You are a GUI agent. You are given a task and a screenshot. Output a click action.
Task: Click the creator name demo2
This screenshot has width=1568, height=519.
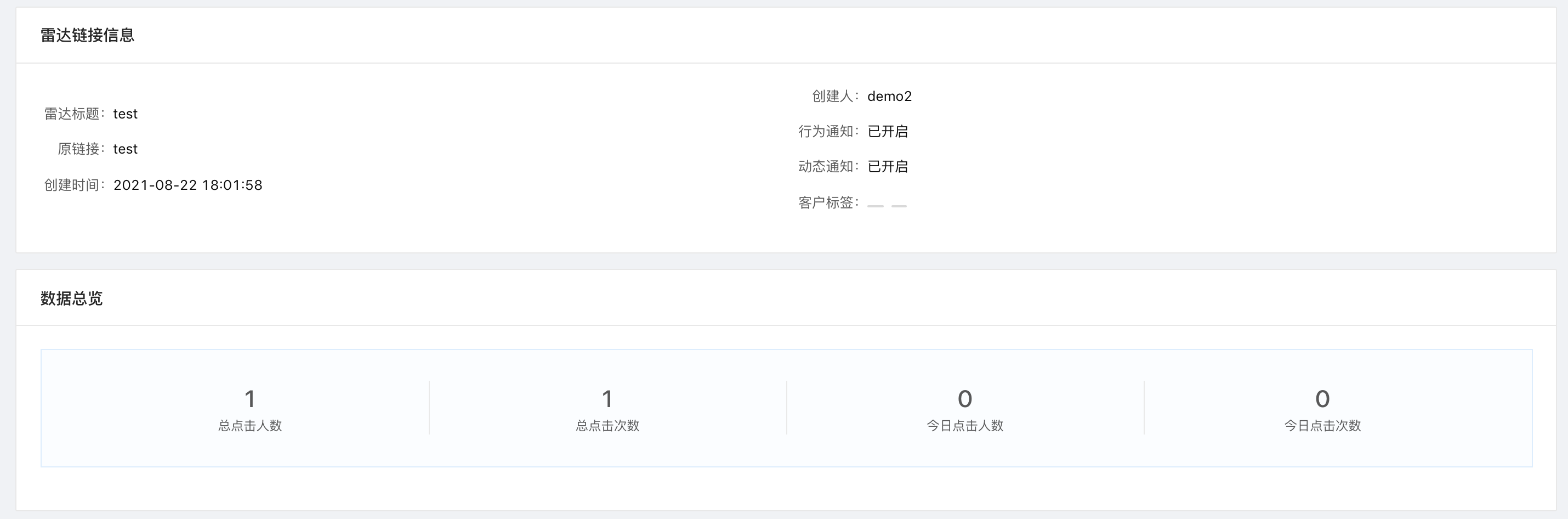point(889,96)
